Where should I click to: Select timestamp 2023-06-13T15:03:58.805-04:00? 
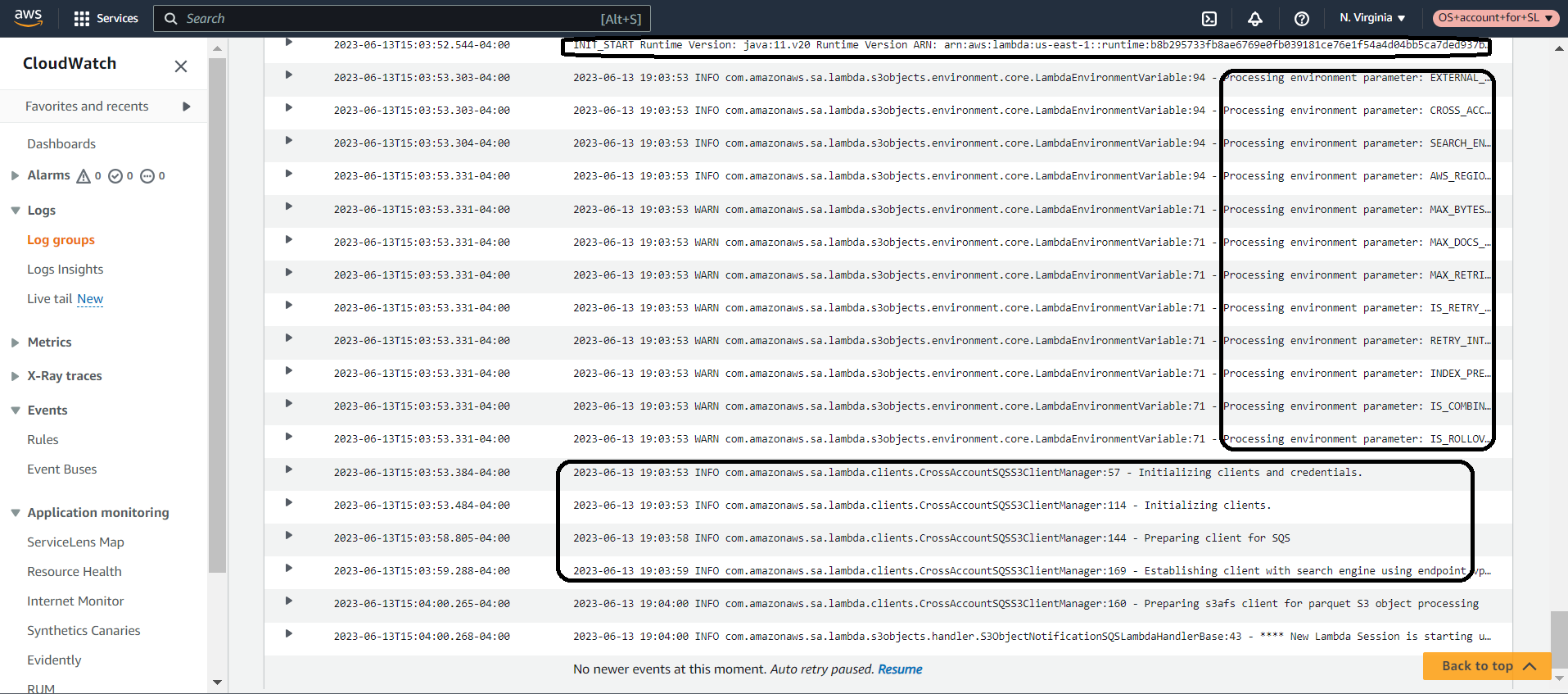[422, 538]
